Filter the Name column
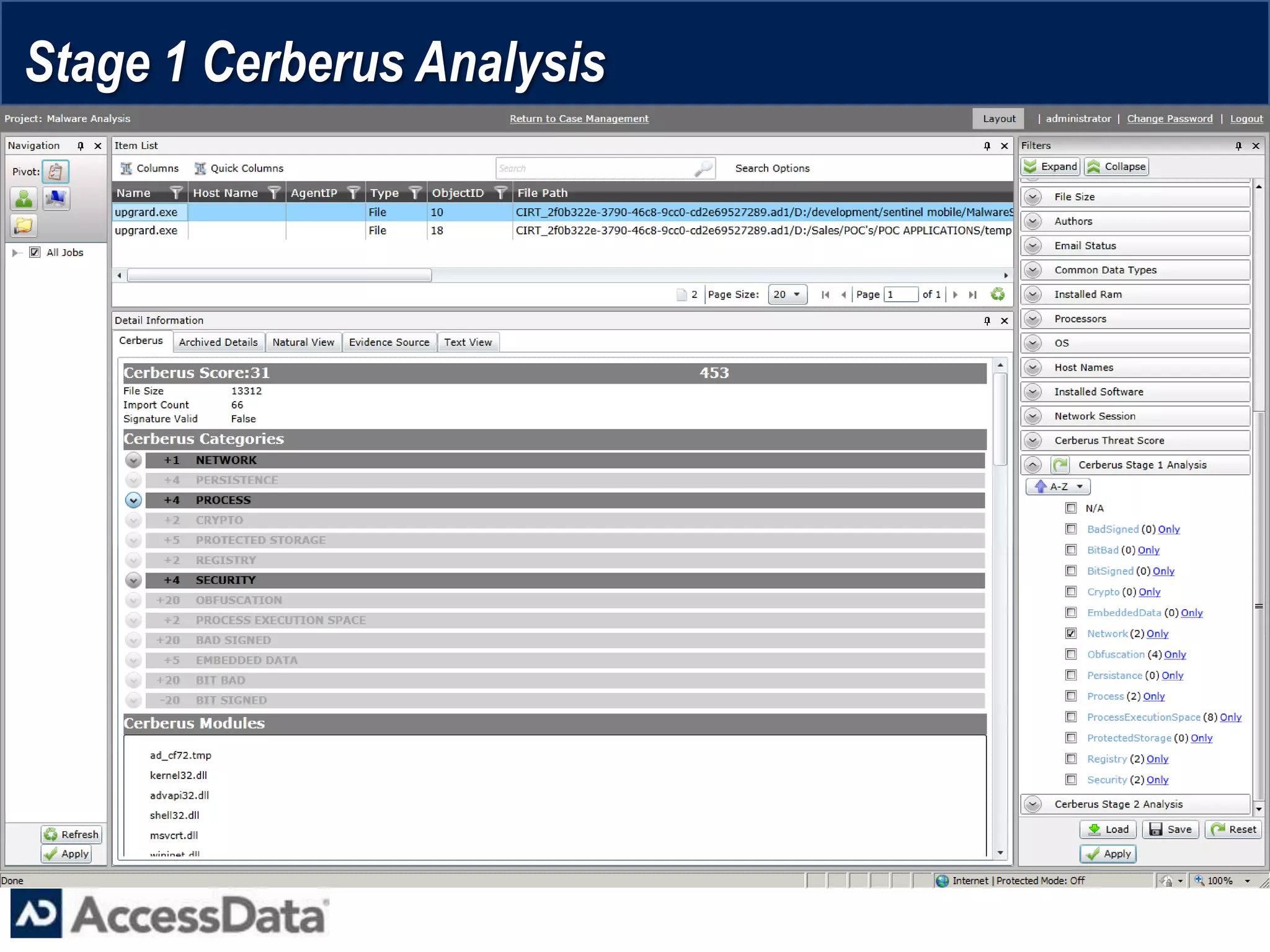This screenshot has height=952, width=1270. point(176,193)
